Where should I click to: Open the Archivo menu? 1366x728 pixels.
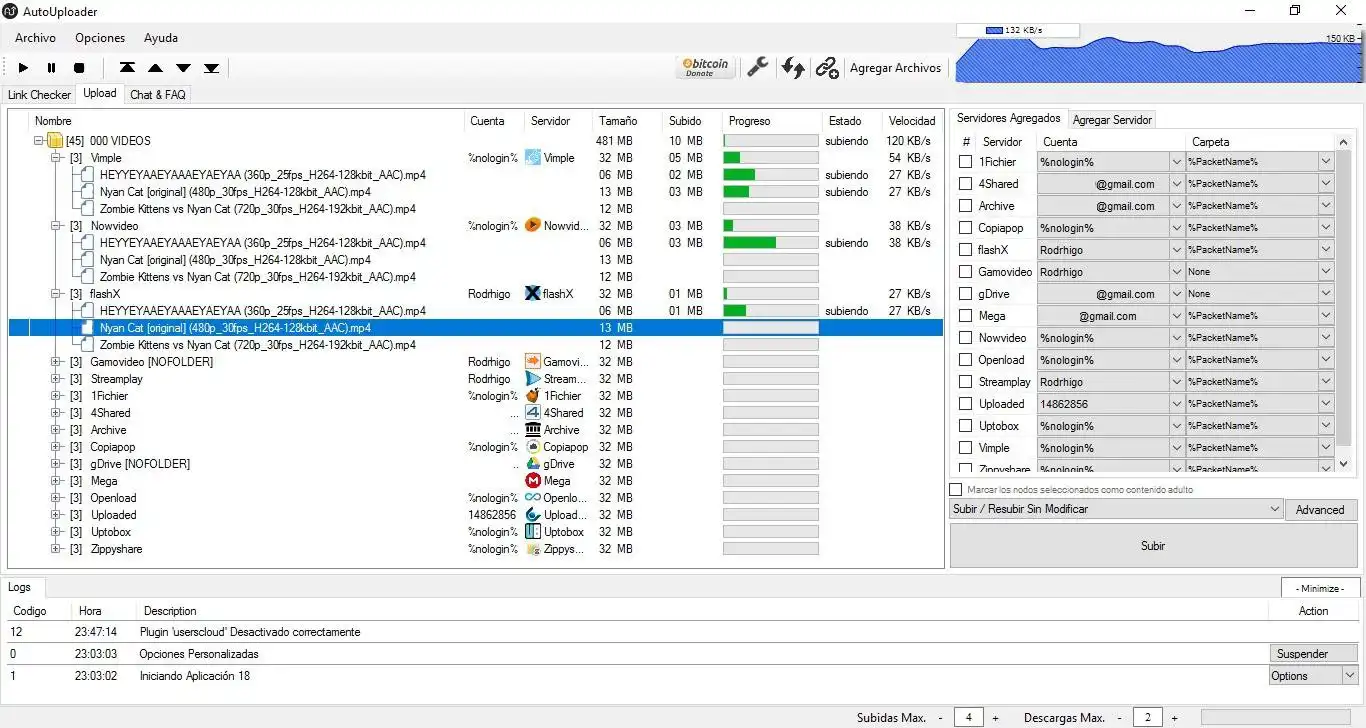(35, 38)
